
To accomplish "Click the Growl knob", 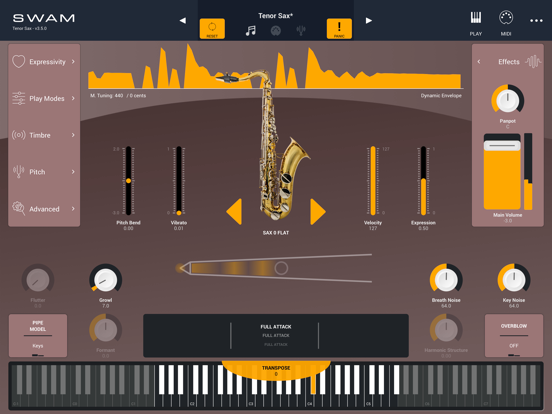I will point(106,280).
